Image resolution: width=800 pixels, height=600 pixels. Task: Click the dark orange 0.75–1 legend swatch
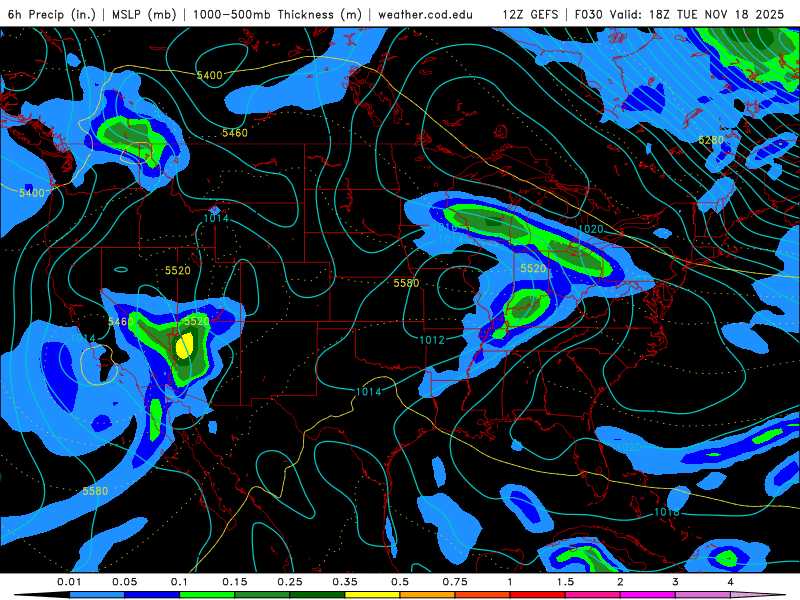click(483, 595)
